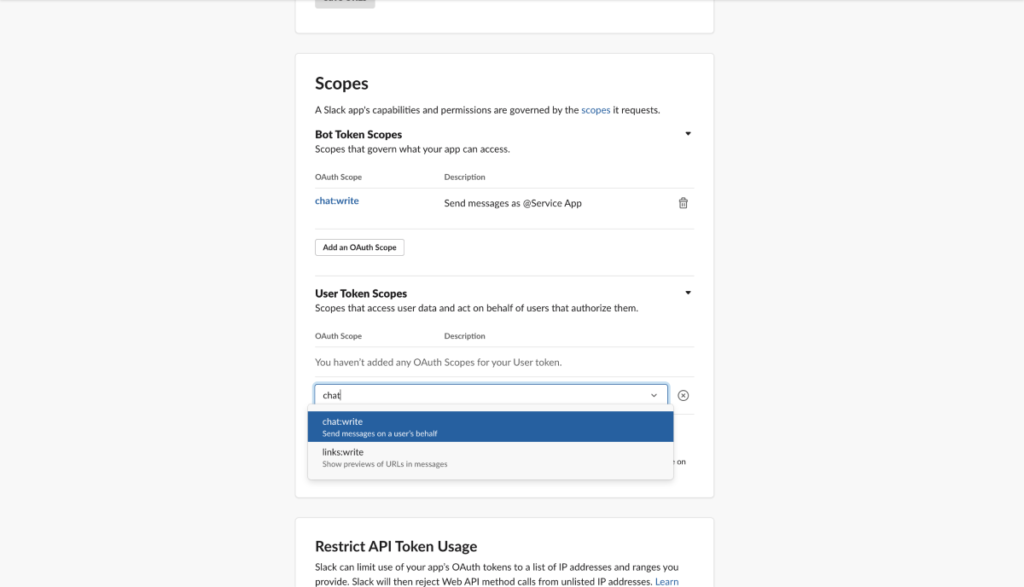Follow the Learn link about IP restrictions
Image resolution: width=1024 pixels, height=587 pixels.
(666, 581)
